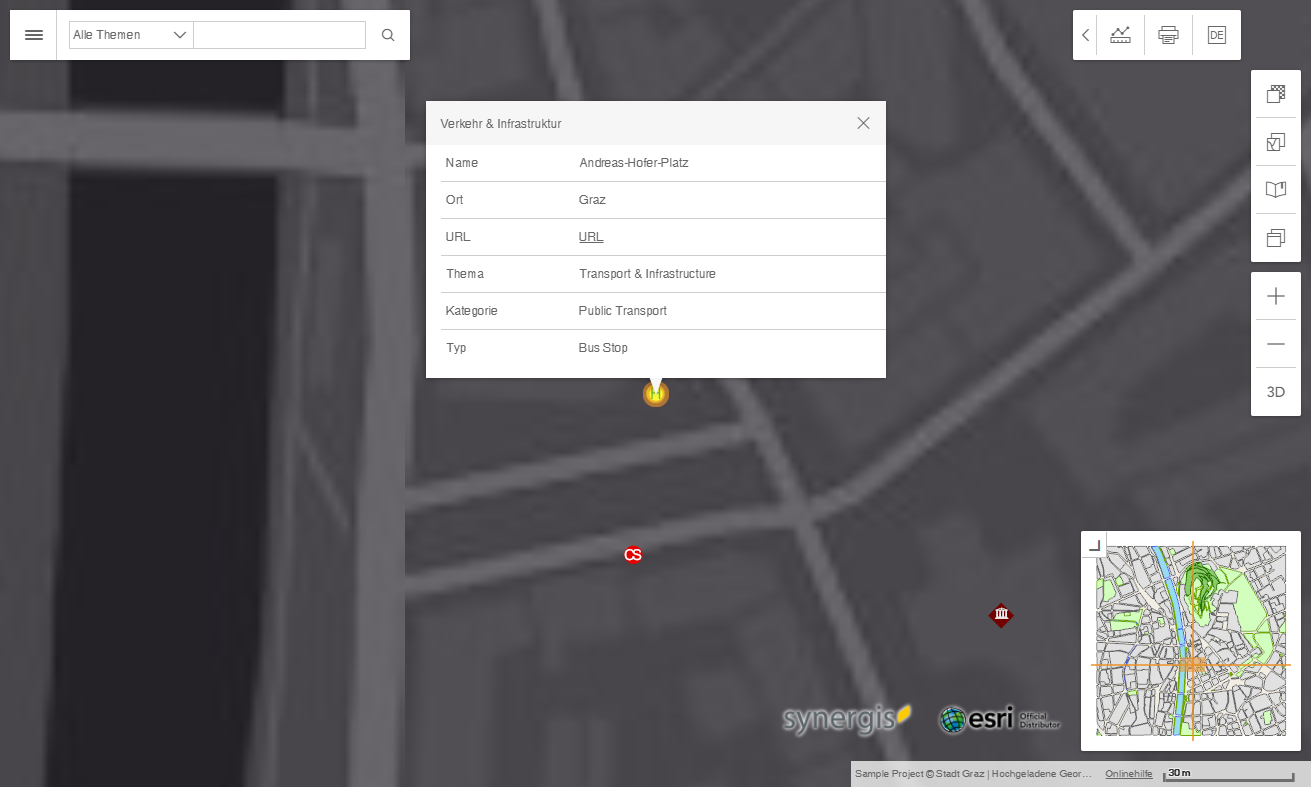Collapse the toolbar using the left chevron
This screenshot has width=1311, height=787.
pyautogui.click(x=1085, y=34)
